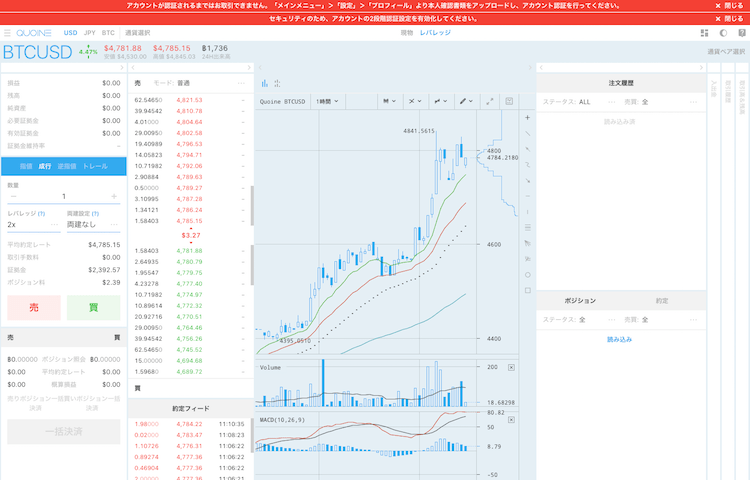Switch to レバレッジ margin trading
This screenshot has height=480, width=750.
click(435, 33)
